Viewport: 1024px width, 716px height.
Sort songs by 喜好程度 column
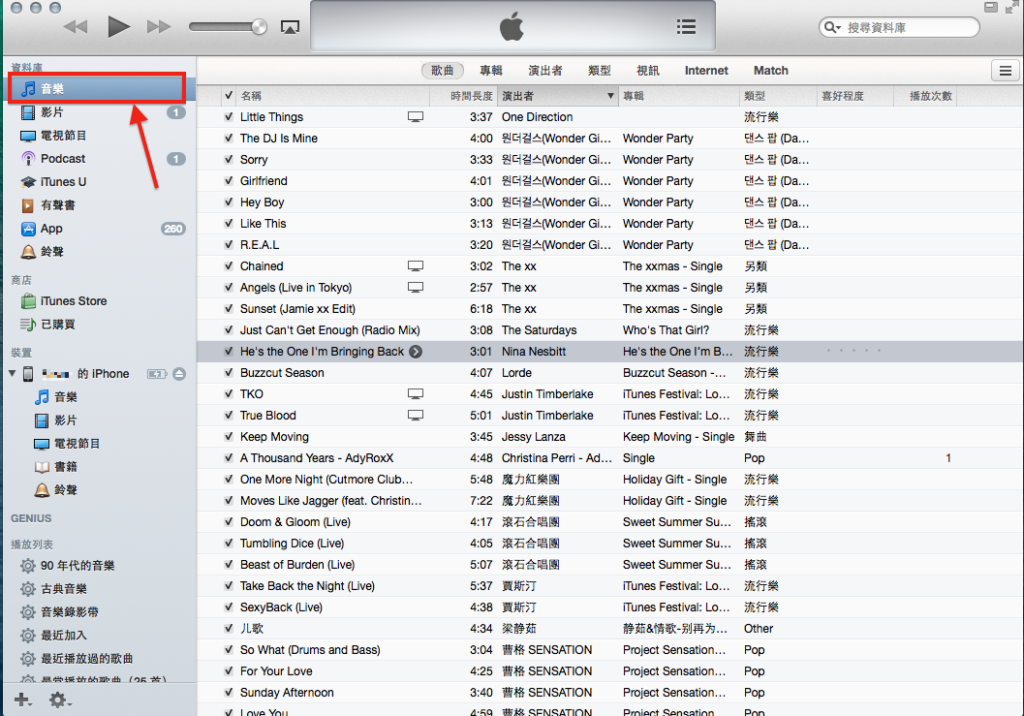coord(855,96)
